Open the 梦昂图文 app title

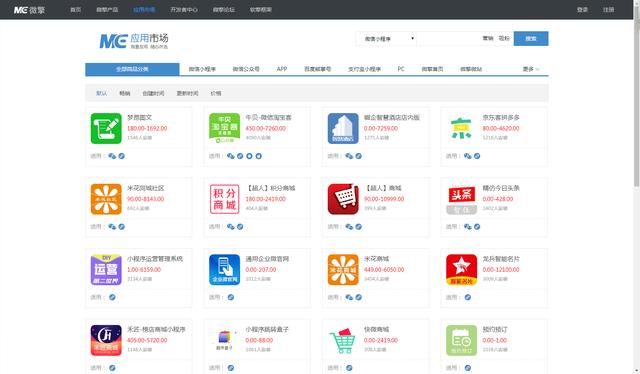tap(139, 118)
